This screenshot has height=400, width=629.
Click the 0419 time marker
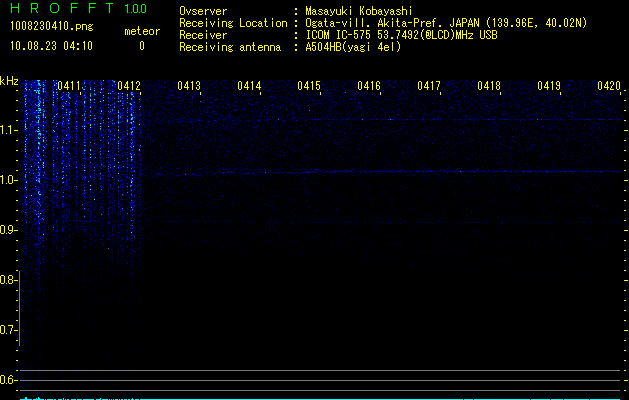549,86
